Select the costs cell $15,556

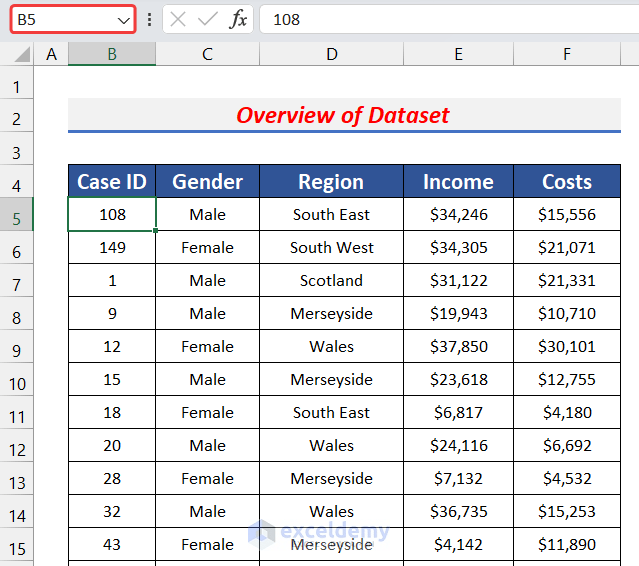[567, 214]
